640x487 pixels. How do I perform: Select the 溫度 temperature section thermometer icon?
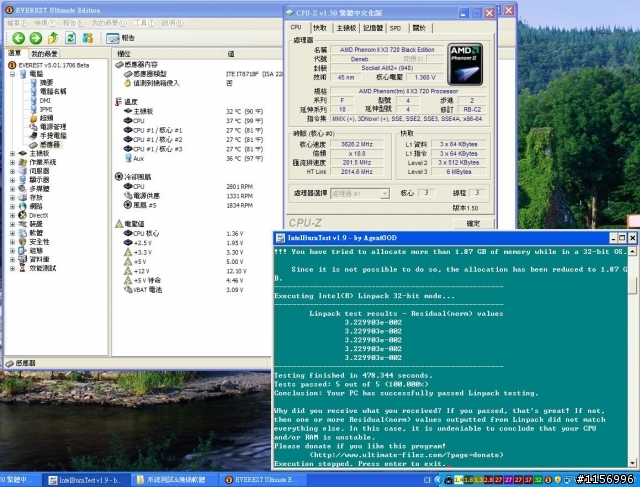click(x=118, y=102)
